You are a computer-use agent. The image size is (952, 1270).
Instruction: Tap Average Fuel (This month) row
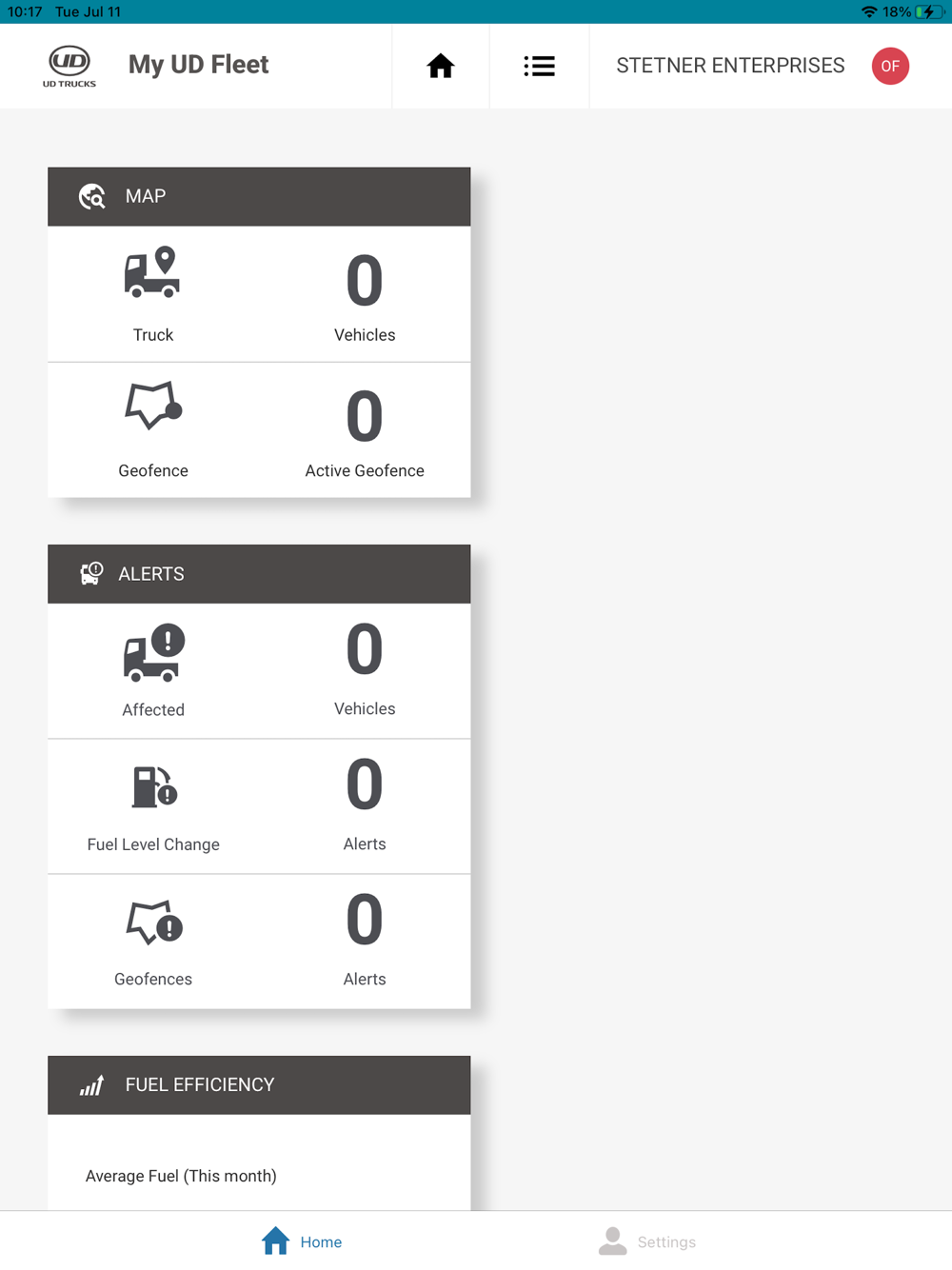coord(259,1176)
